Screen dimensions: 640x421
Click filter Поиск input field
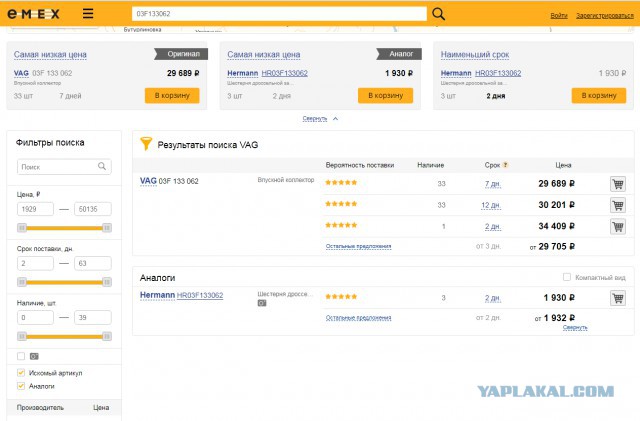click(64, 167)
